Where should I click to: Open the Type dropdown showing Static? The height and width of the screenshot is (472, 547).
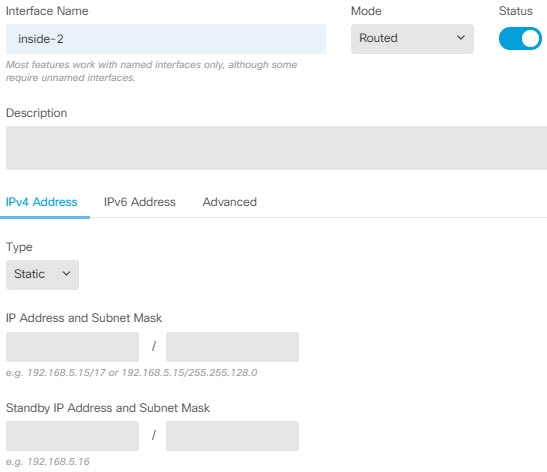coord(42,275)
